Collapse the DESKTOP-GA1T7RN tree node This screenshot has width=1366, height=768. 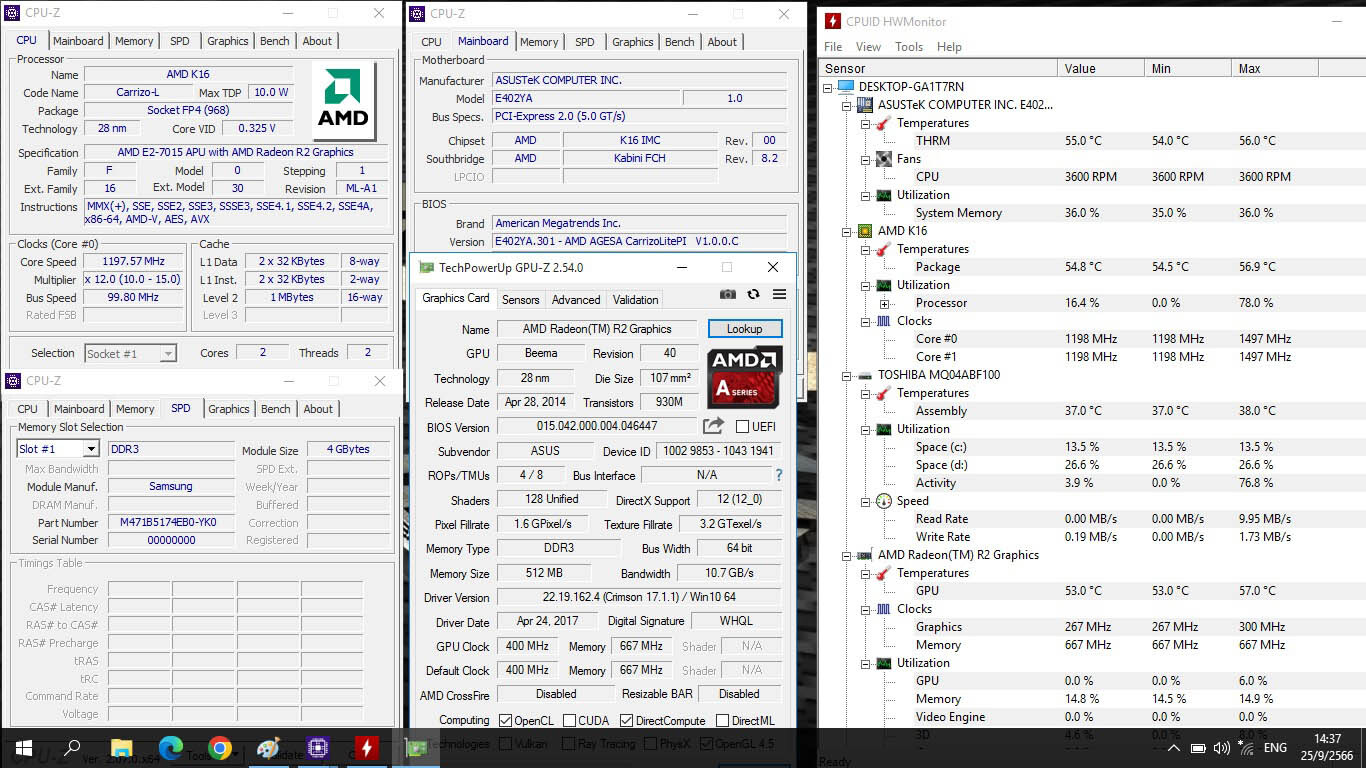pyautogui.click(x=828, y=87)
